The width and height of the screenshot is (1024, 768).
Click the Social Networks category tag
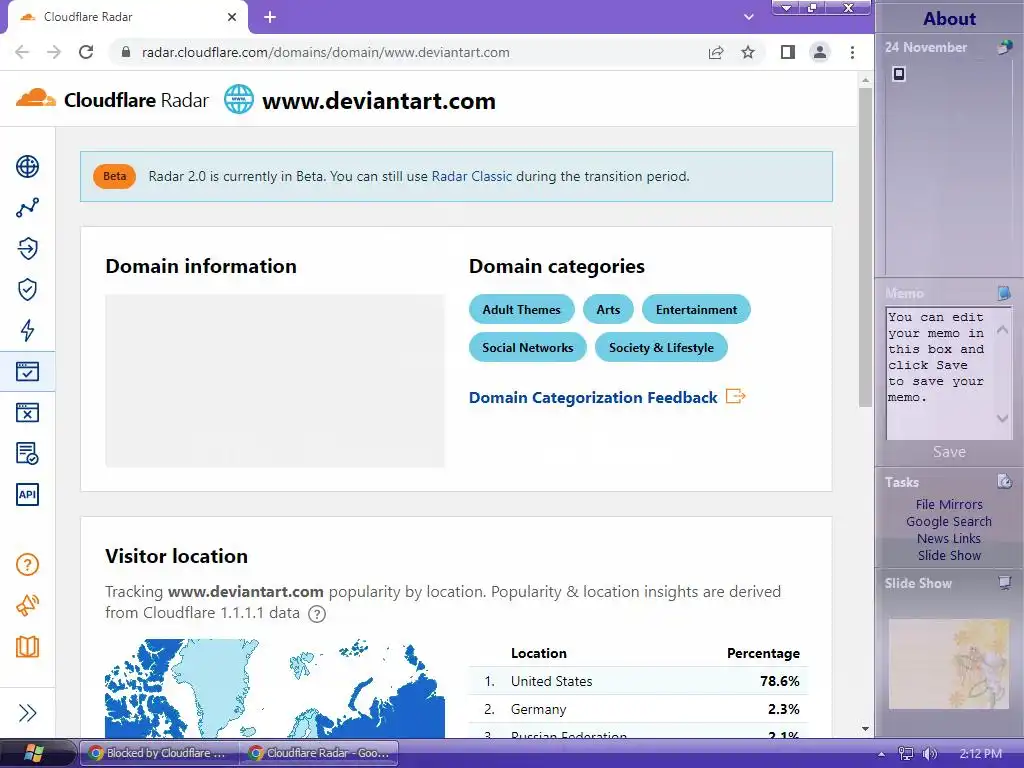528,347
